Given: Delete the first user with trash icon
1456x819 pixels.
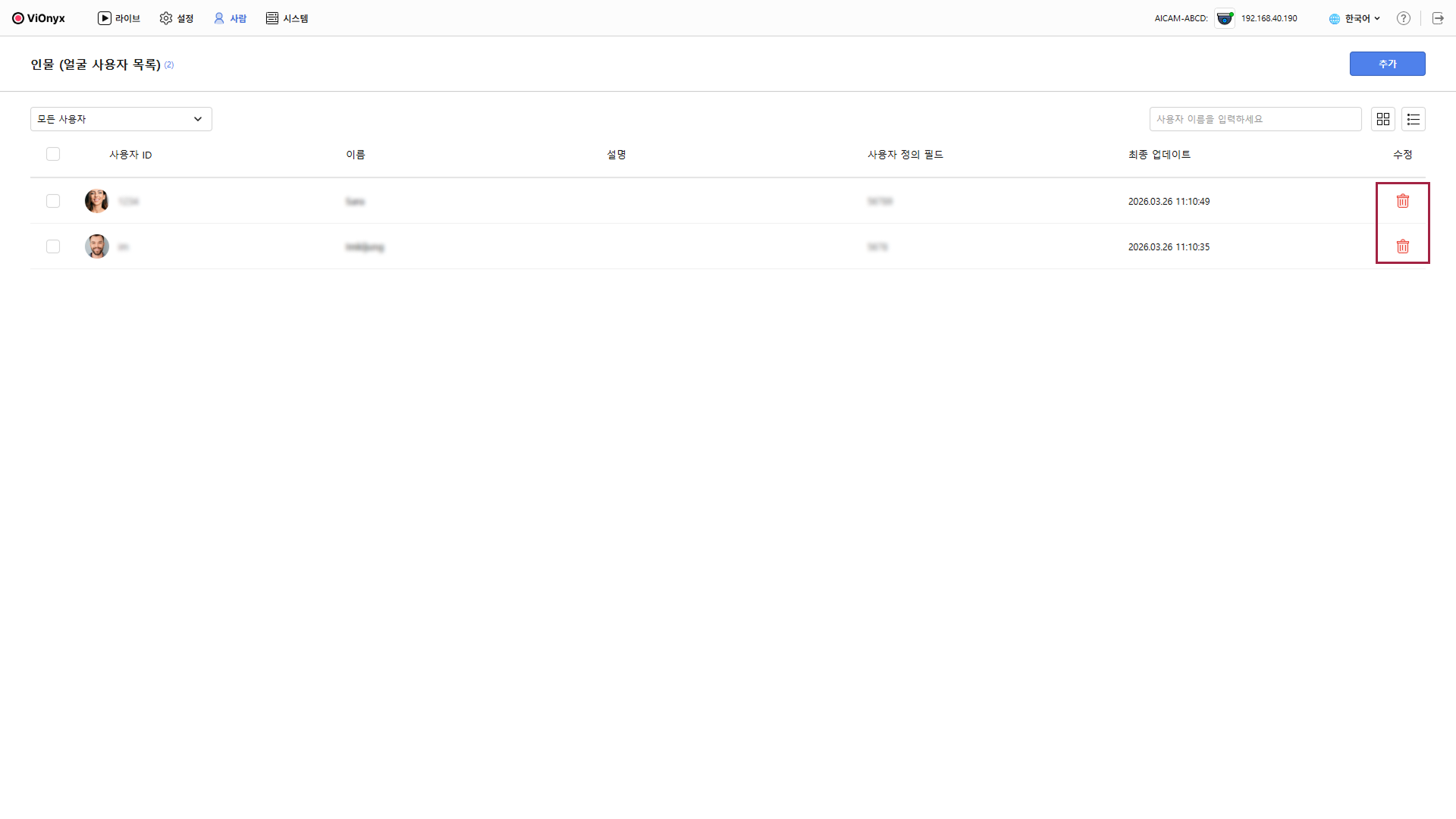Looking at the screenshot, I should 1402,201.
